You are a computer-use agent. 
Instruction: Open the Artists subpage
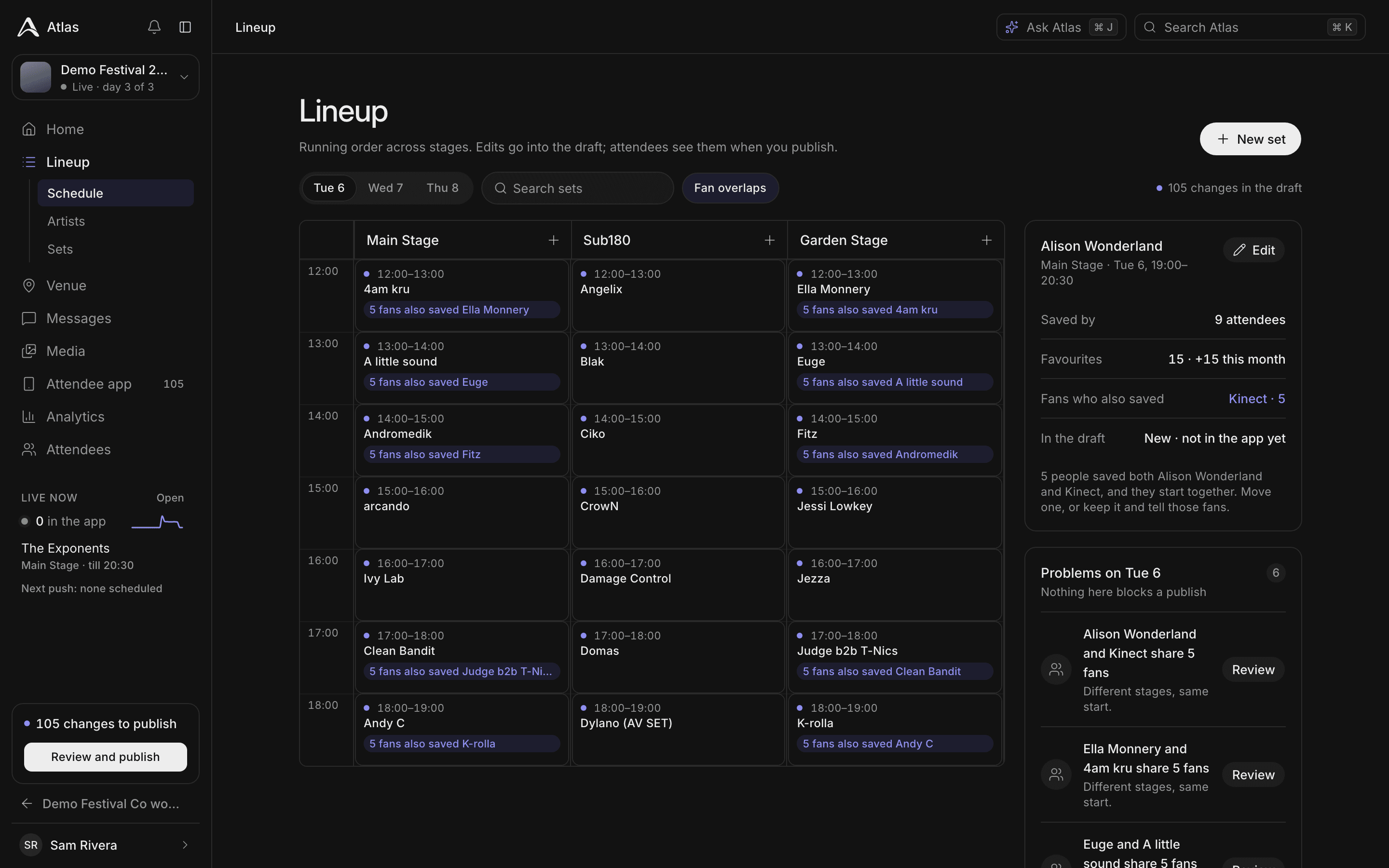click(115, 221)
